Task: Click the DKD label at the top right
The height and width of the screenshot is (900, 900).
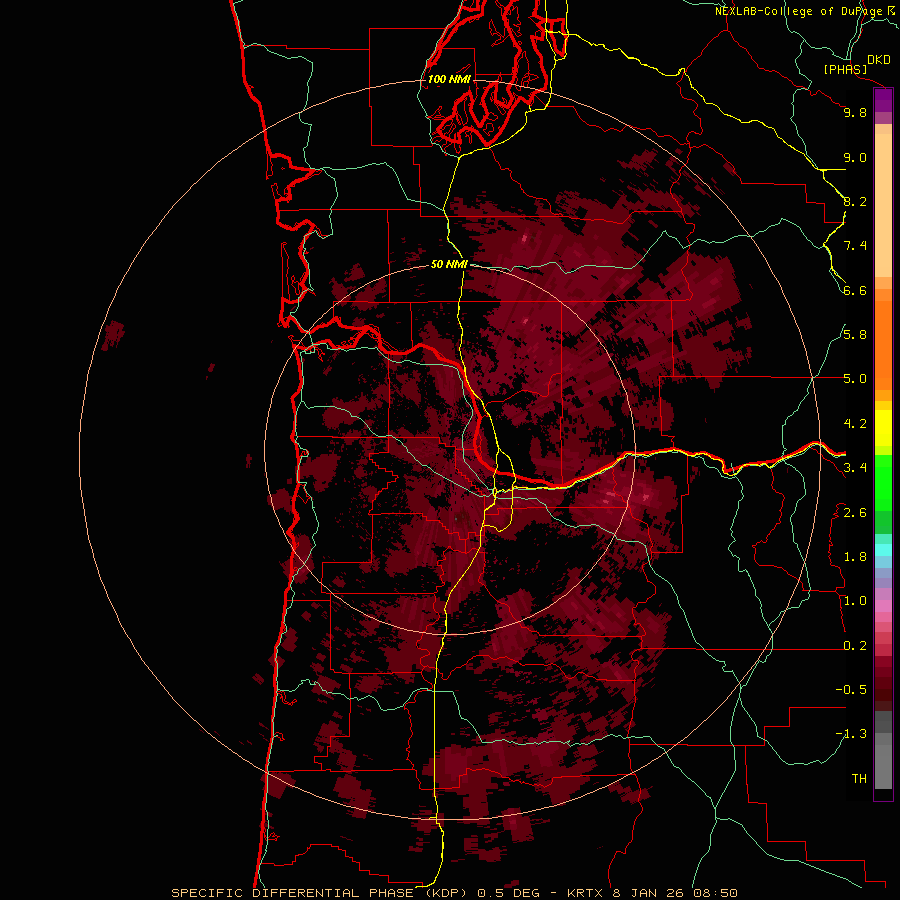Action: [x=879, y=60]
